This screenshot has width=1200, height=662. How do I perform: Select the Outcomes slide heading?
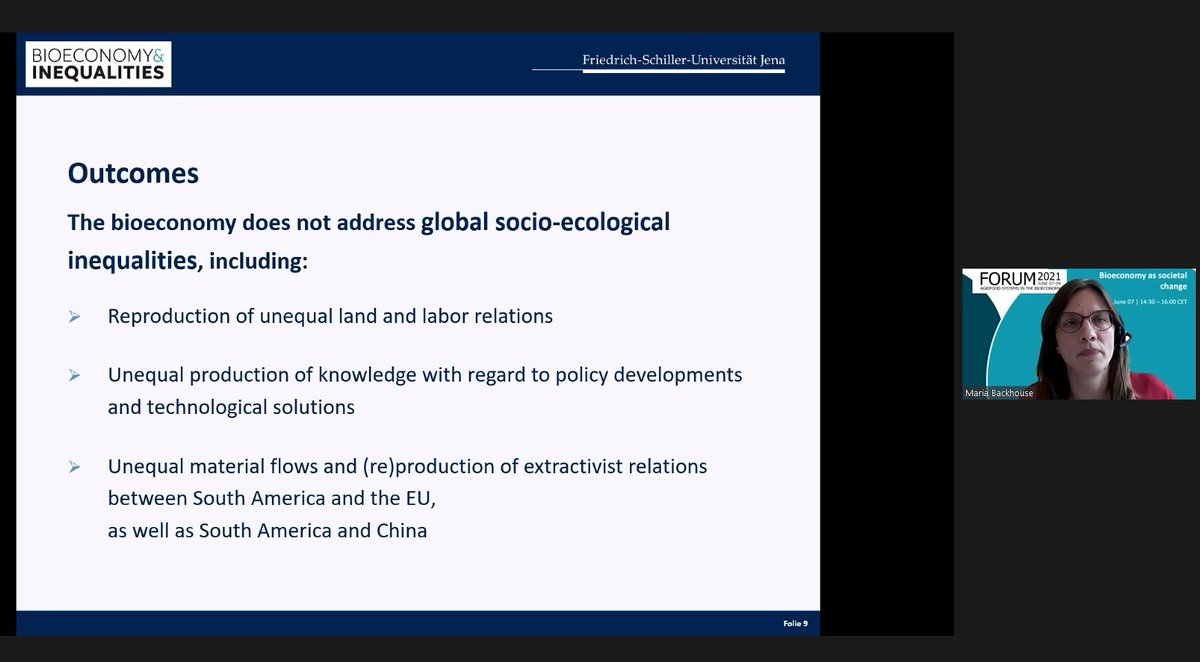point(133,173)
